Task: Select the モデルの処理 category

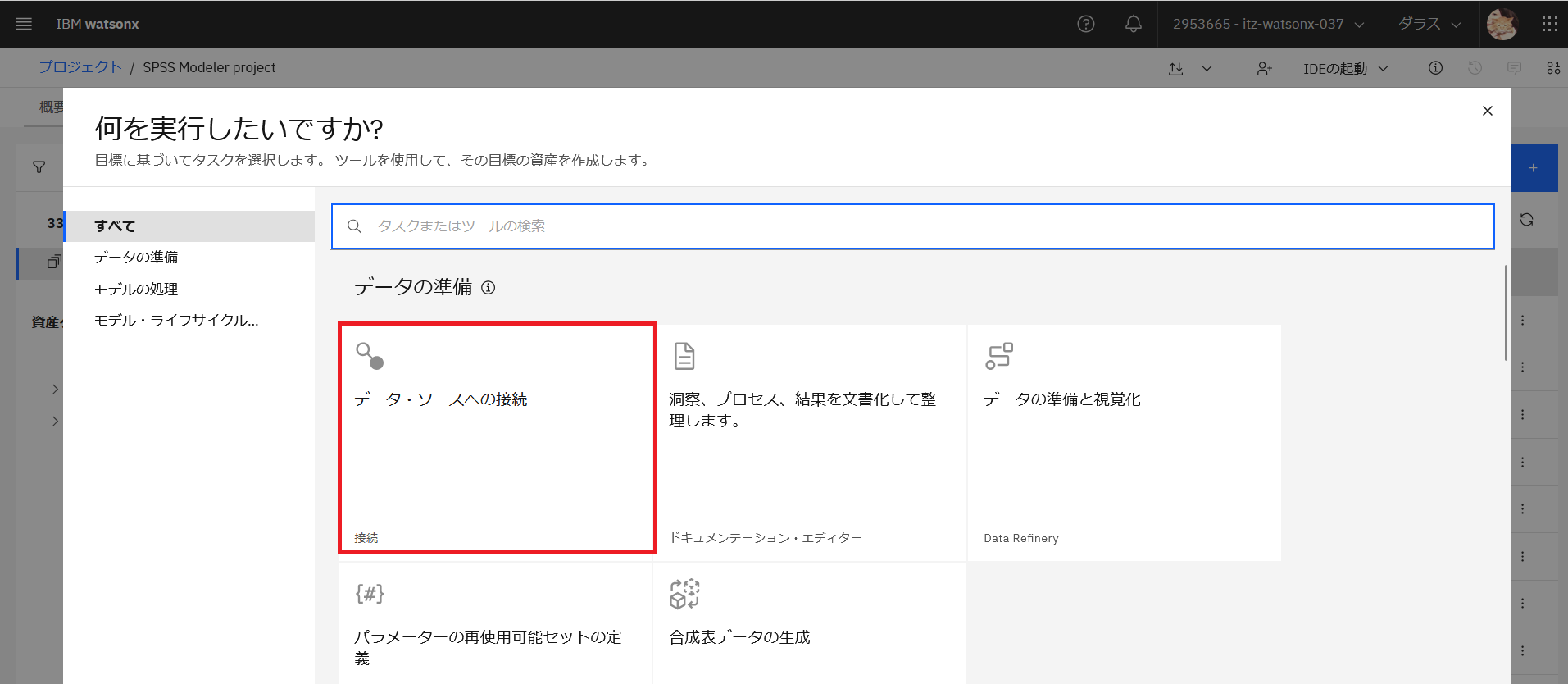Action: tap(189, 289)
